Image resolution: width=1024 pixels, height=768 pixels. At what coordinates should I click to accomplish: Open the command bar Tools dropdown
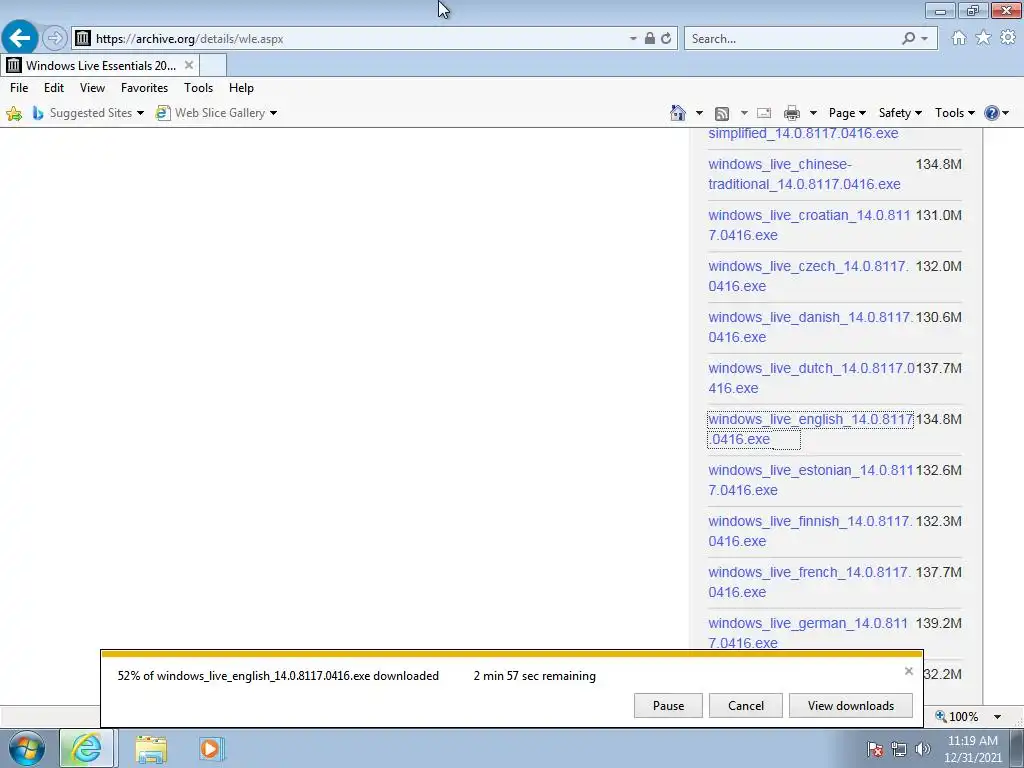(954, 113)
